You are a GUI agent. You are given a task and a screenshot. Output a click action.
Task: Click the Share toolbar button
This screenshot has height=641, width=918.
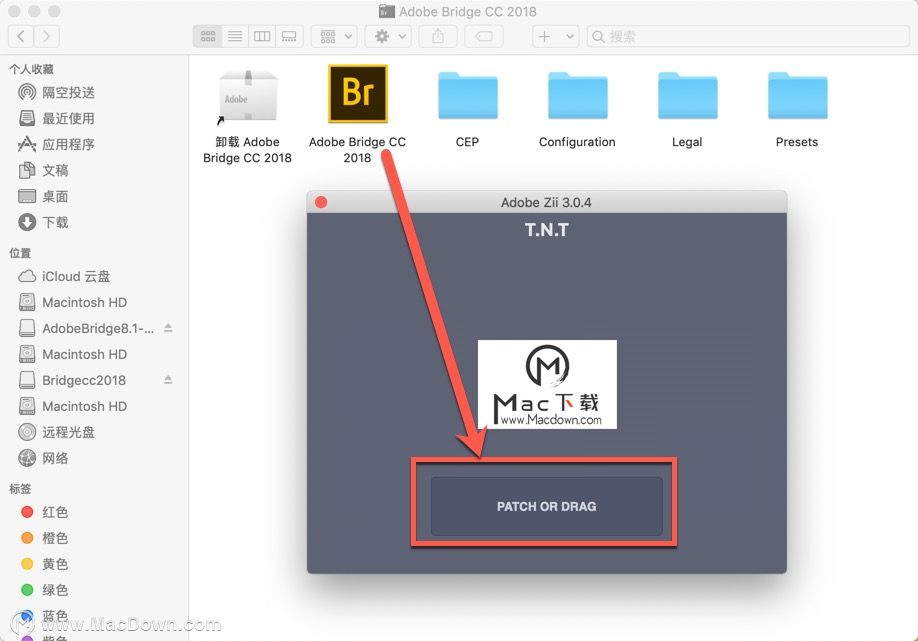438,36
